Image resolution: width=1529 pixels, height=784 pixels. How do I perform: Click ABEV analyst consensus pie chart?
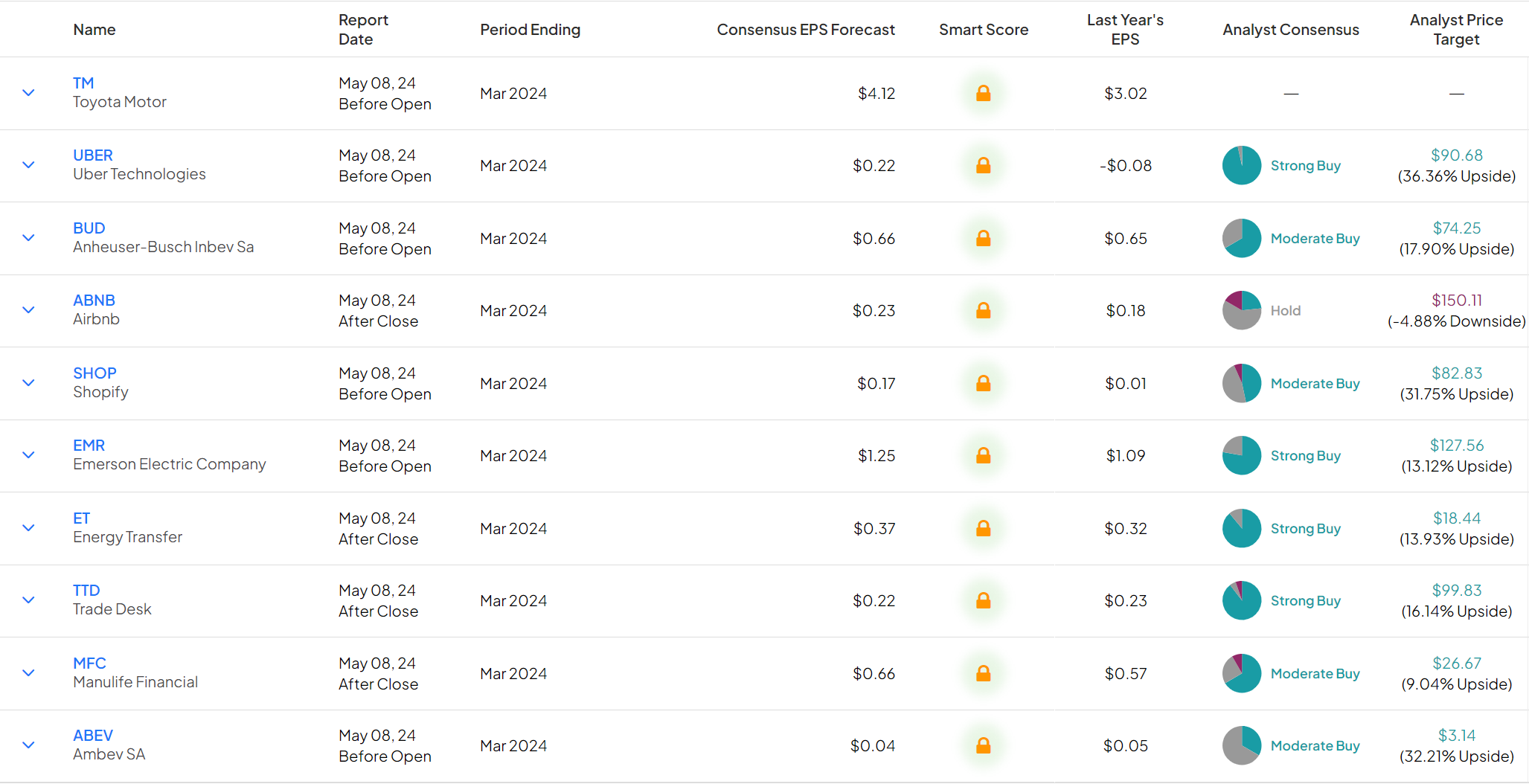(x=1242, y=745)
